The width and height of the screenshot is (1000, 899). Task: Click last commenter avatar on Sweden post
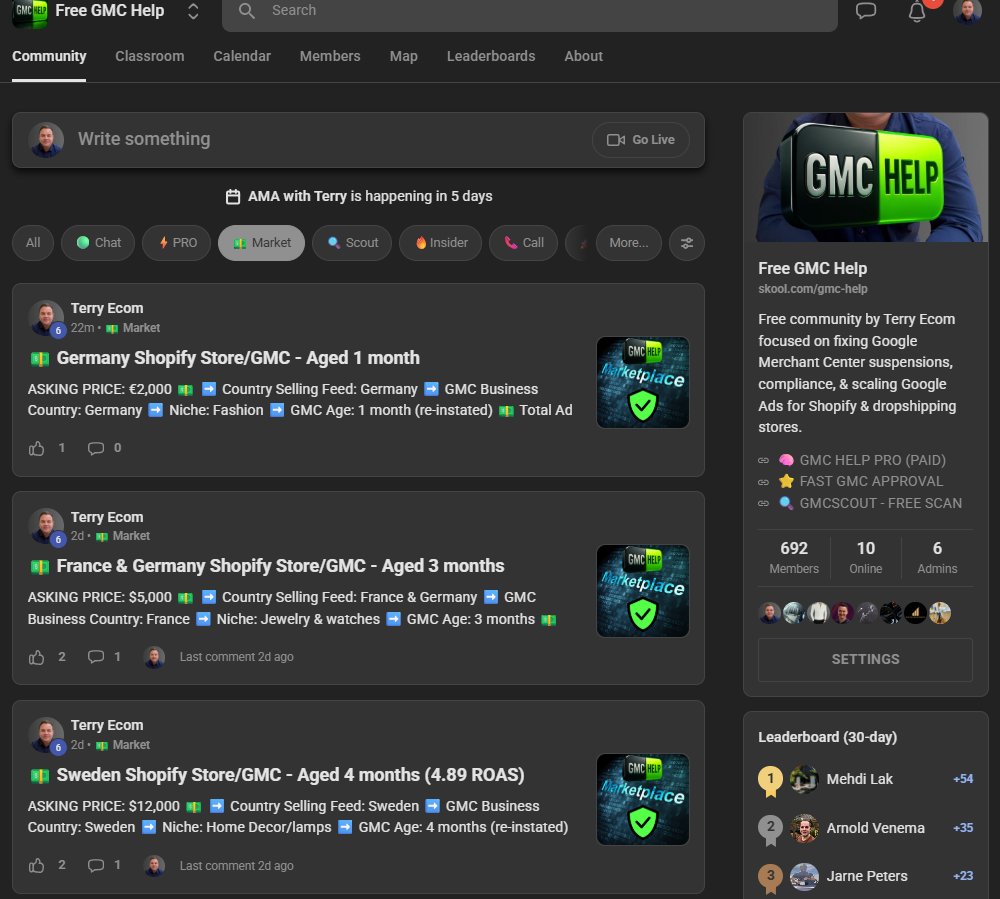[x=154, y=865]
